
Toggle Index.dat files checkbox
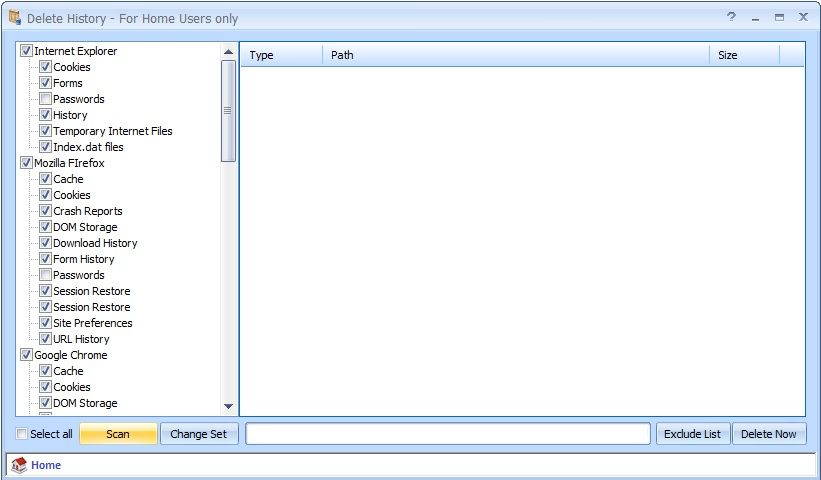point(45,147)
